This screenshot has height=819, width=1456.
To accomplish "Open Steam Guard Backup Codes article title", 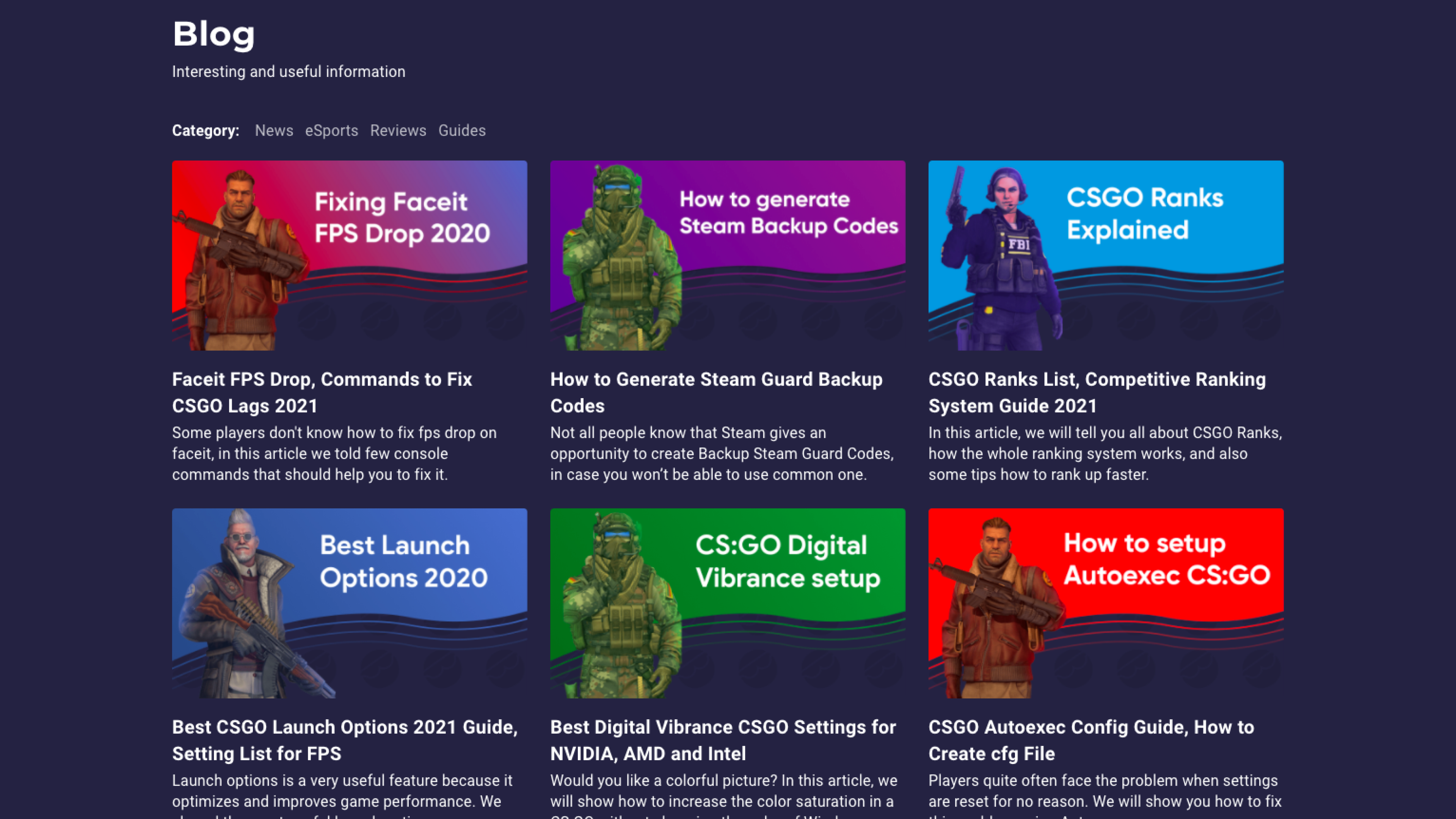I will (x=715, y=392).
